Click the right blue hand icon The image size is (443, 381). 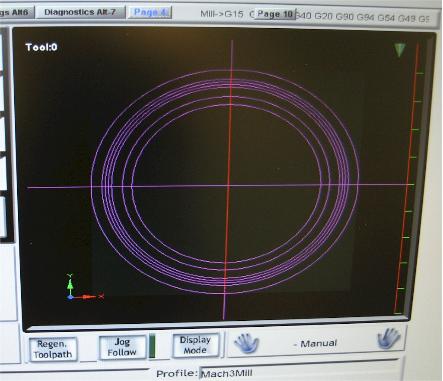pyautogui.click(x=389, y=339)
